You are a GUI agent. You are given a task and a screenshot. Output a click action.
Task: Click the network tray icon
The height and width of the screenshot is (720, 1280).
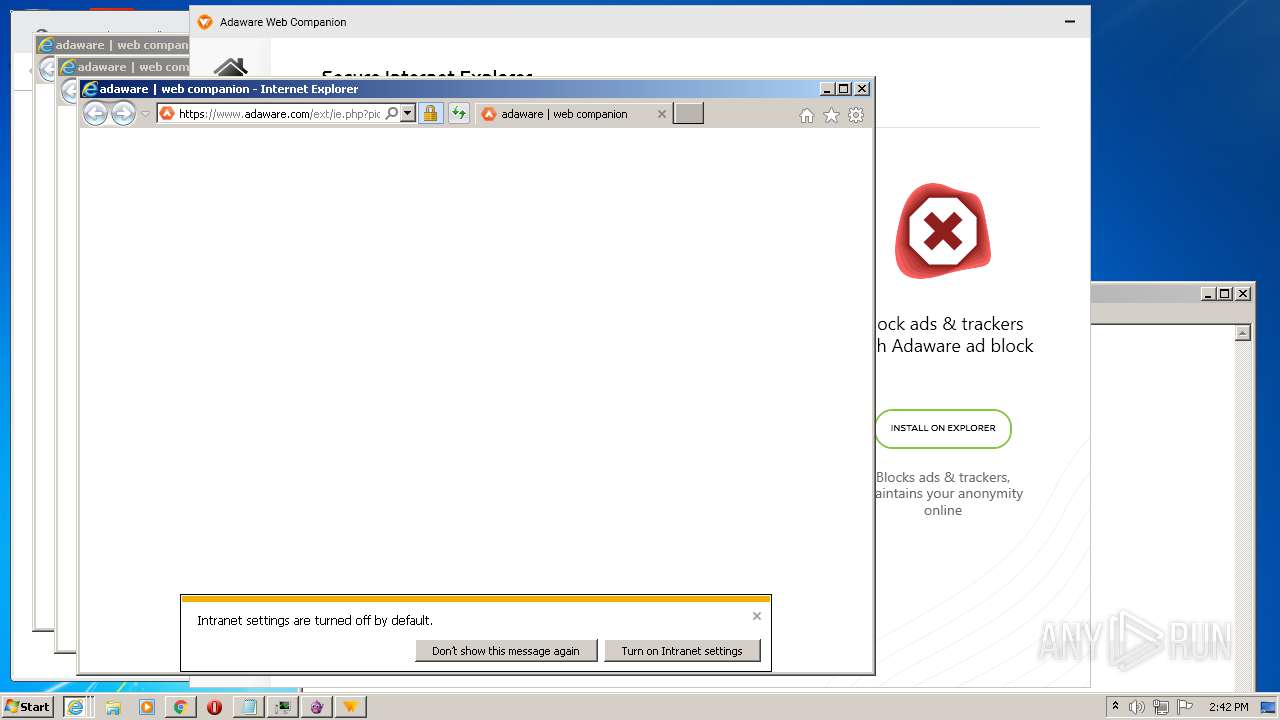click(1161, 707)
